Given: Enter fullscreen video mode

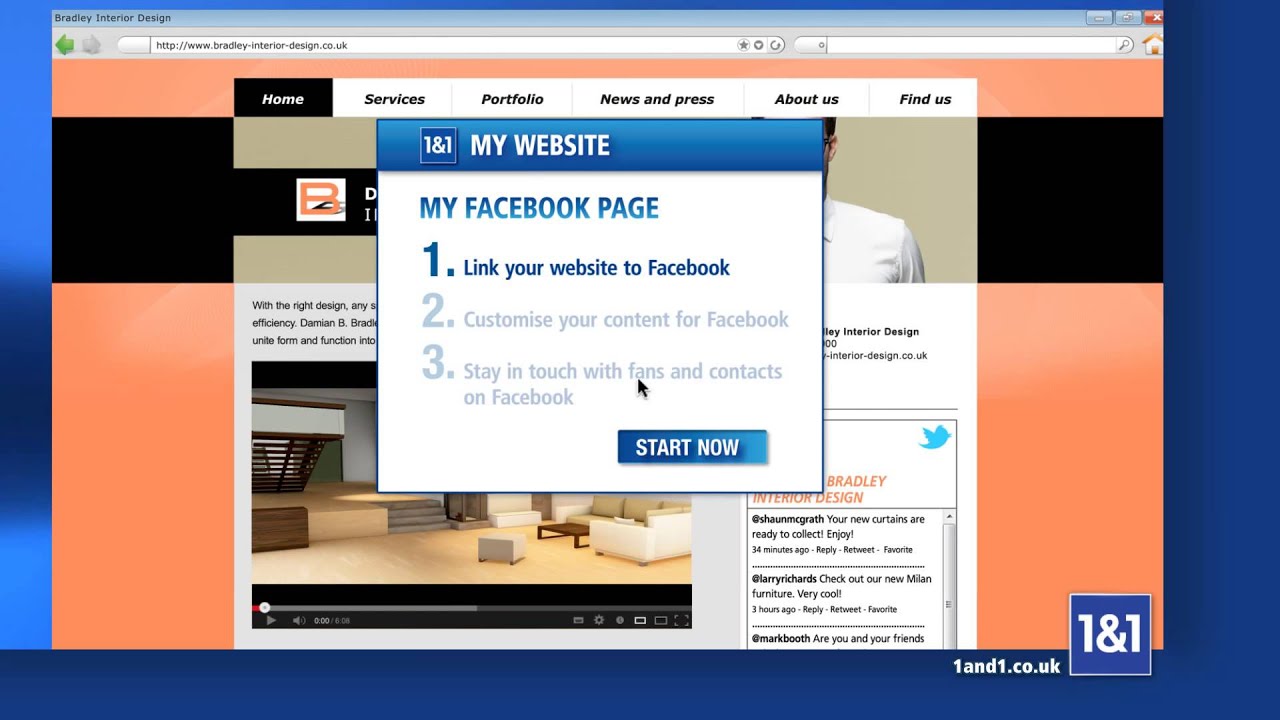Looking at the screenshot, I should coord(681,620).
